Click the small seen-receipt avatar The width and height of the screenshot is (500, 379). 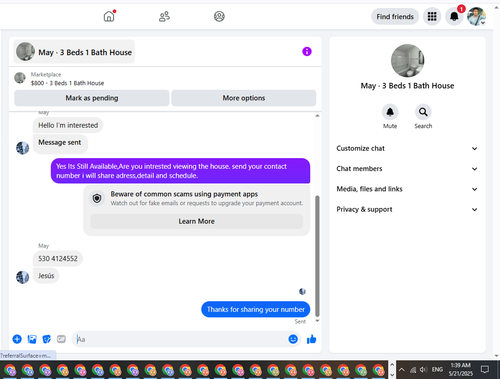[x=302, y=292]
